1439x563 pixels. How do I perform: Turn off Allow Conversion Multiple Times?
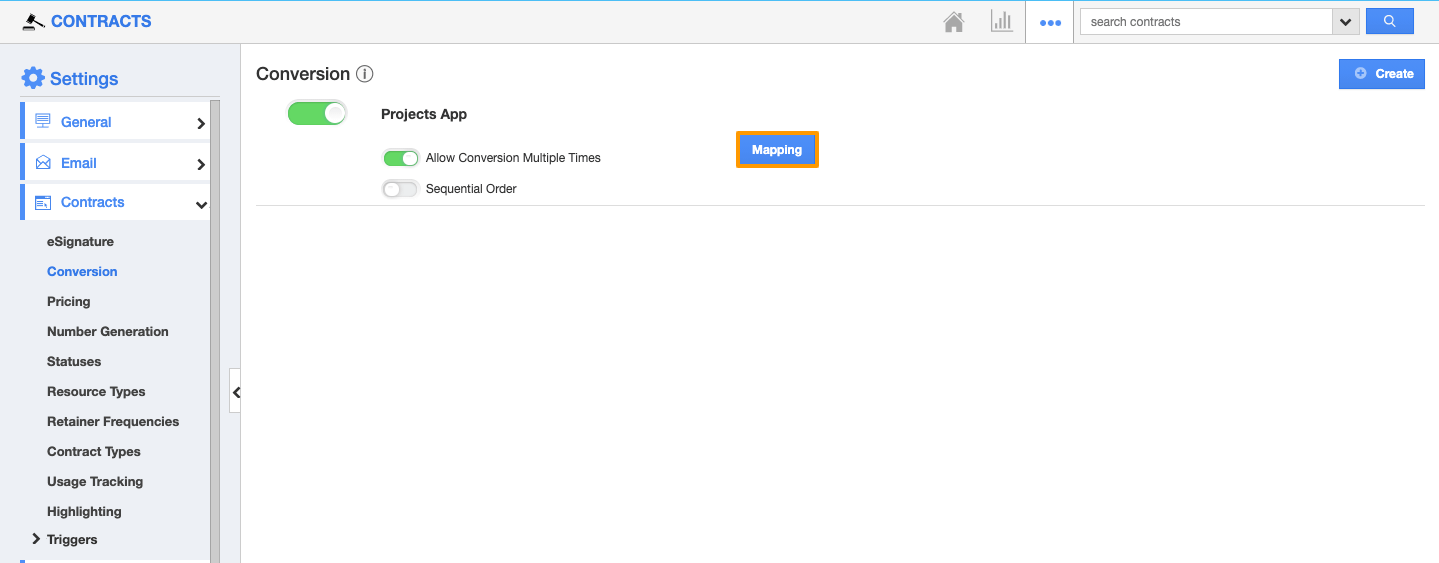pyautogui.click(x=401, y=158)
